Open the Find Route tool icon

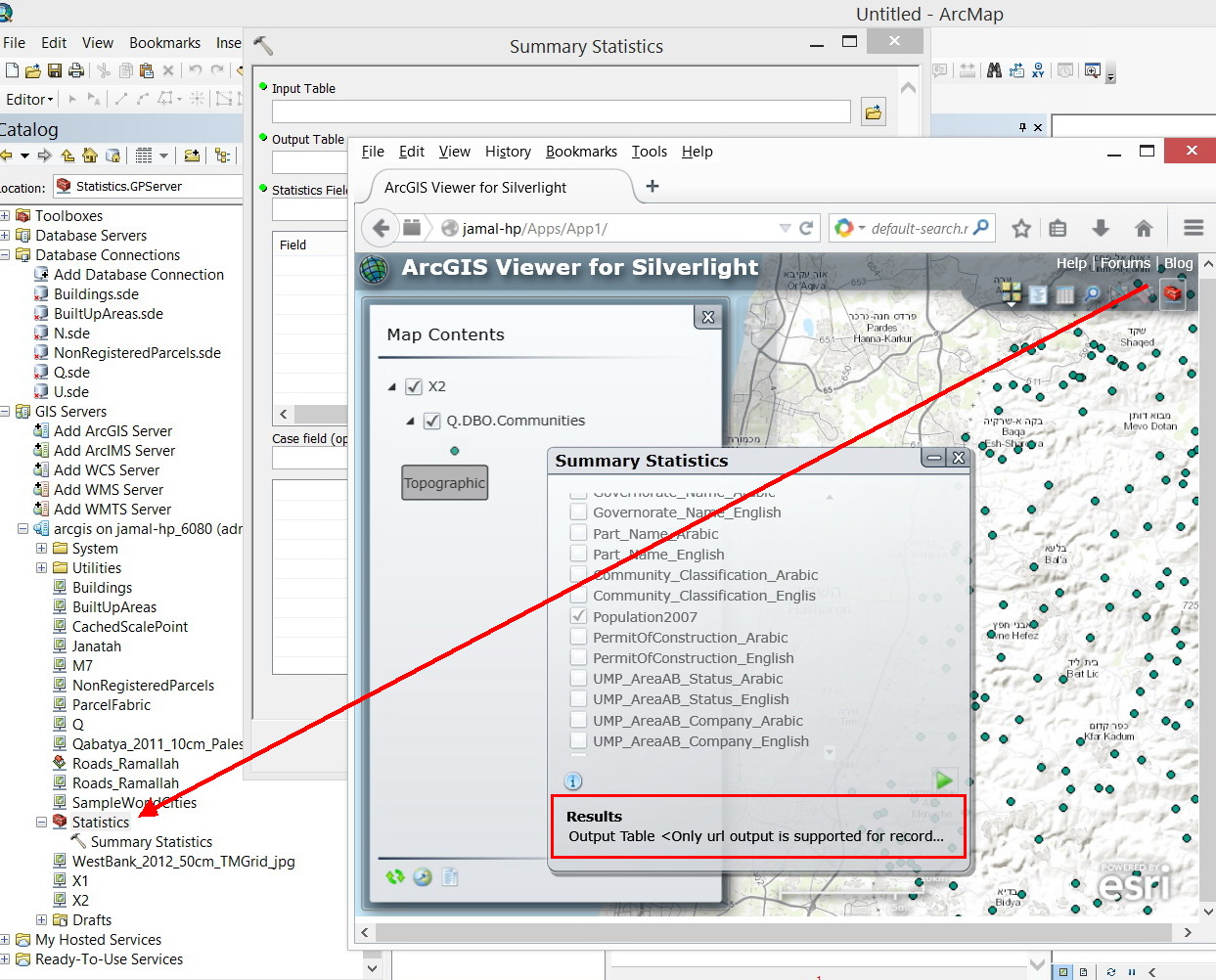(1016, 70)
